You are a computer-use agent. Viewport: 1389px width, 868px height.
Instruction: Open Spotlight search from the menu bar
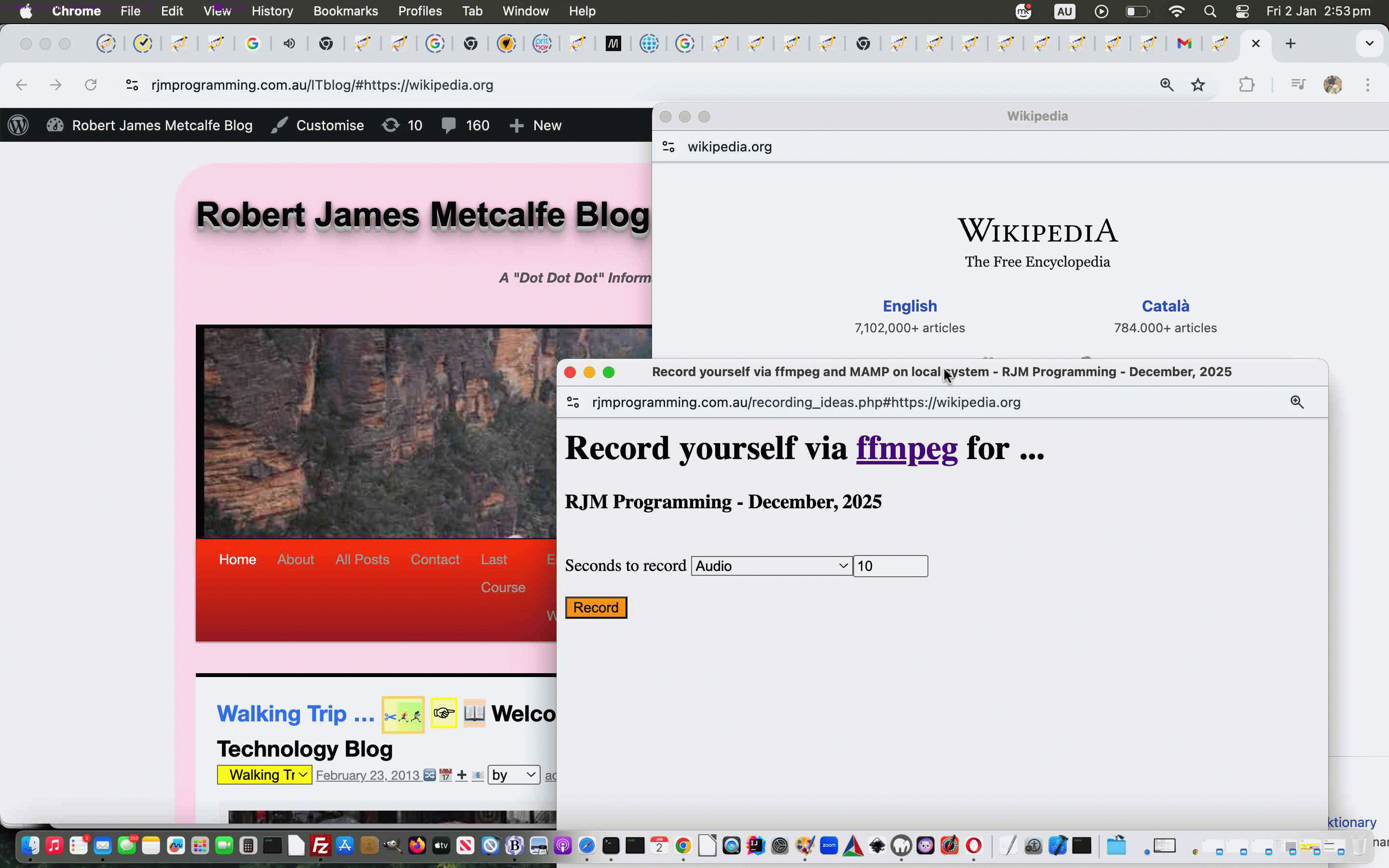coord(1210,11)
